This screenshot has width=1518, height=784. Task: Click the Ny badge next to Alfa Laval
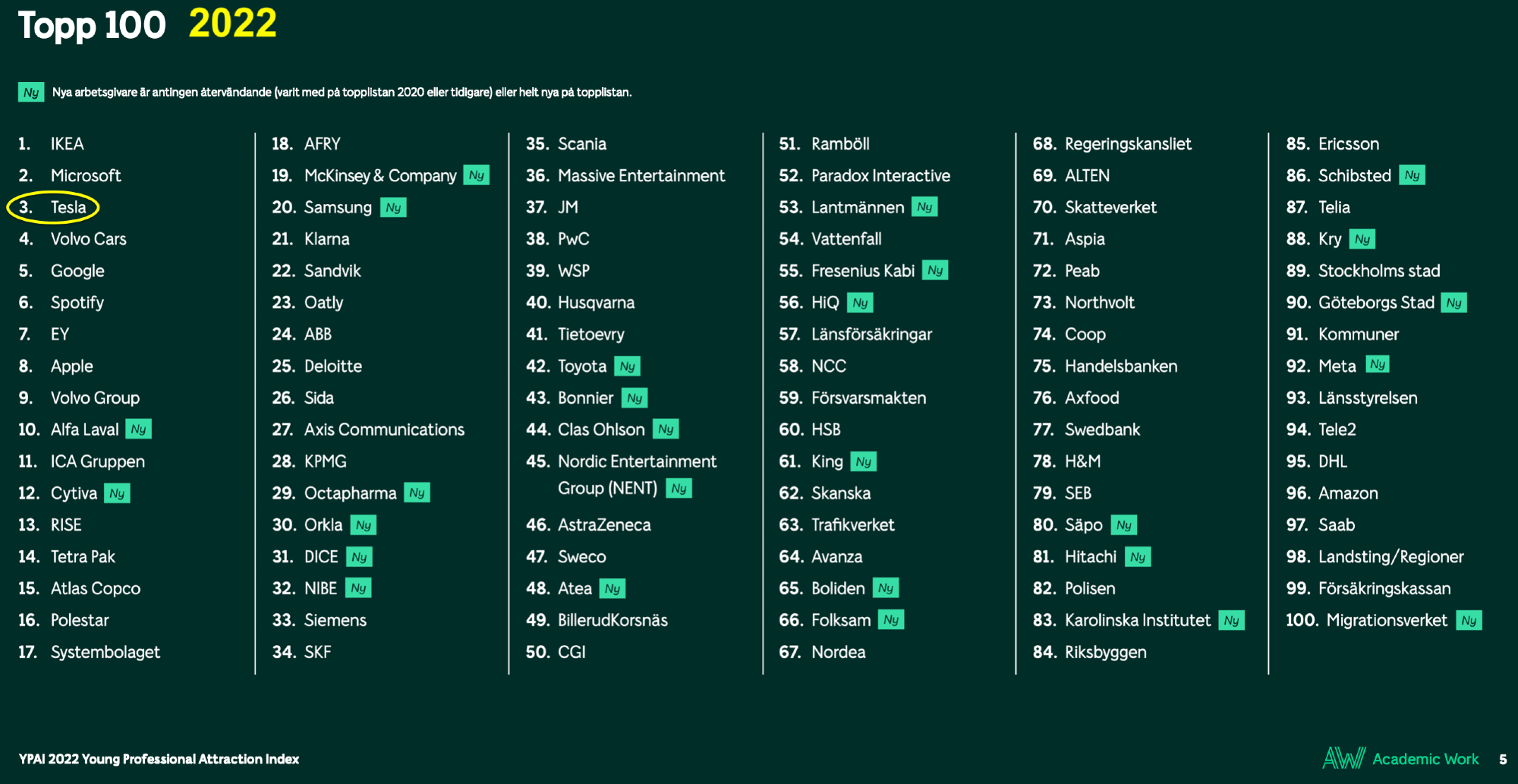pos(138,430)
